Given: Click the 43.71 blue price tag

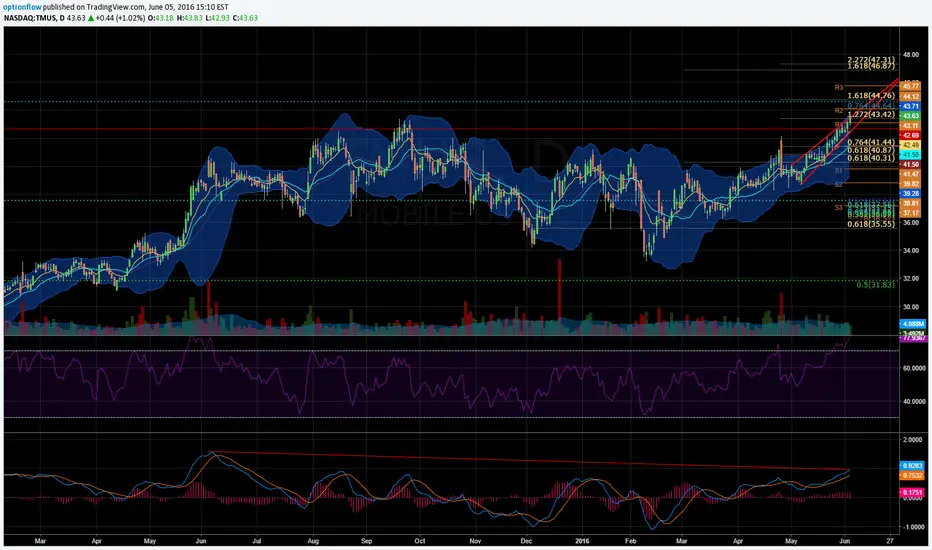Looking at the screenshot, I should coord(911,106).
